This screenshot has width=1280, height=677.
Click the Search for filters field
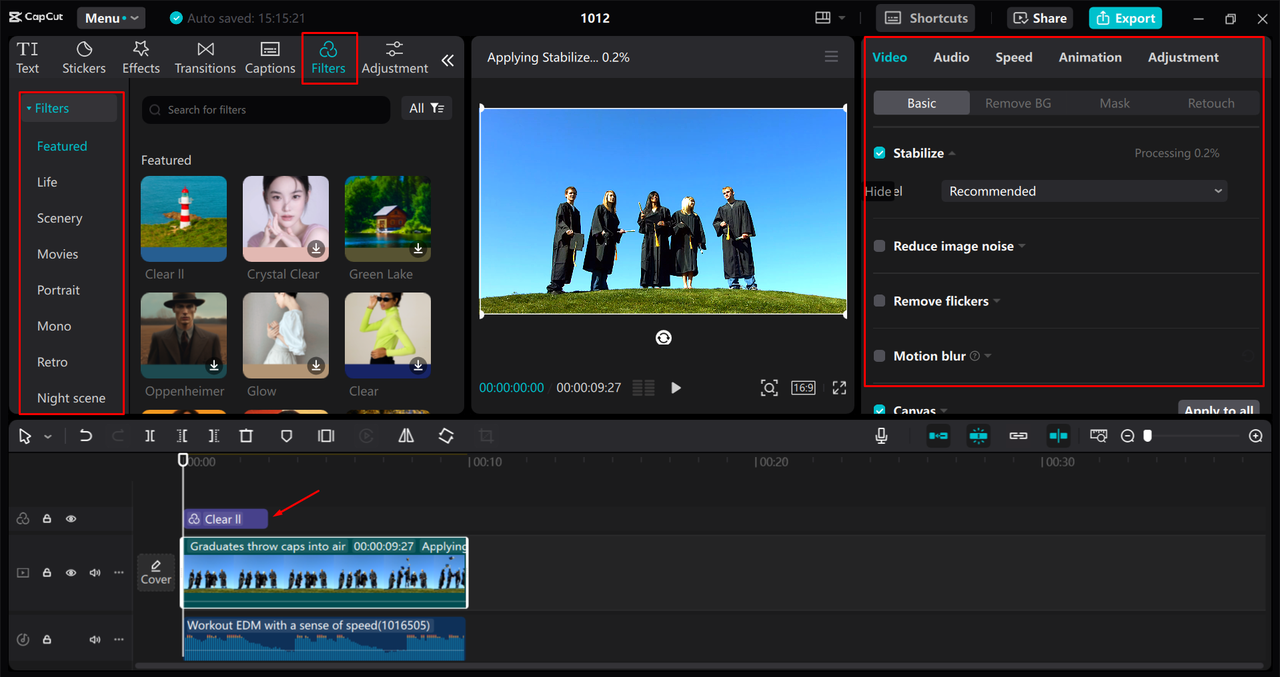click(266, 109)
